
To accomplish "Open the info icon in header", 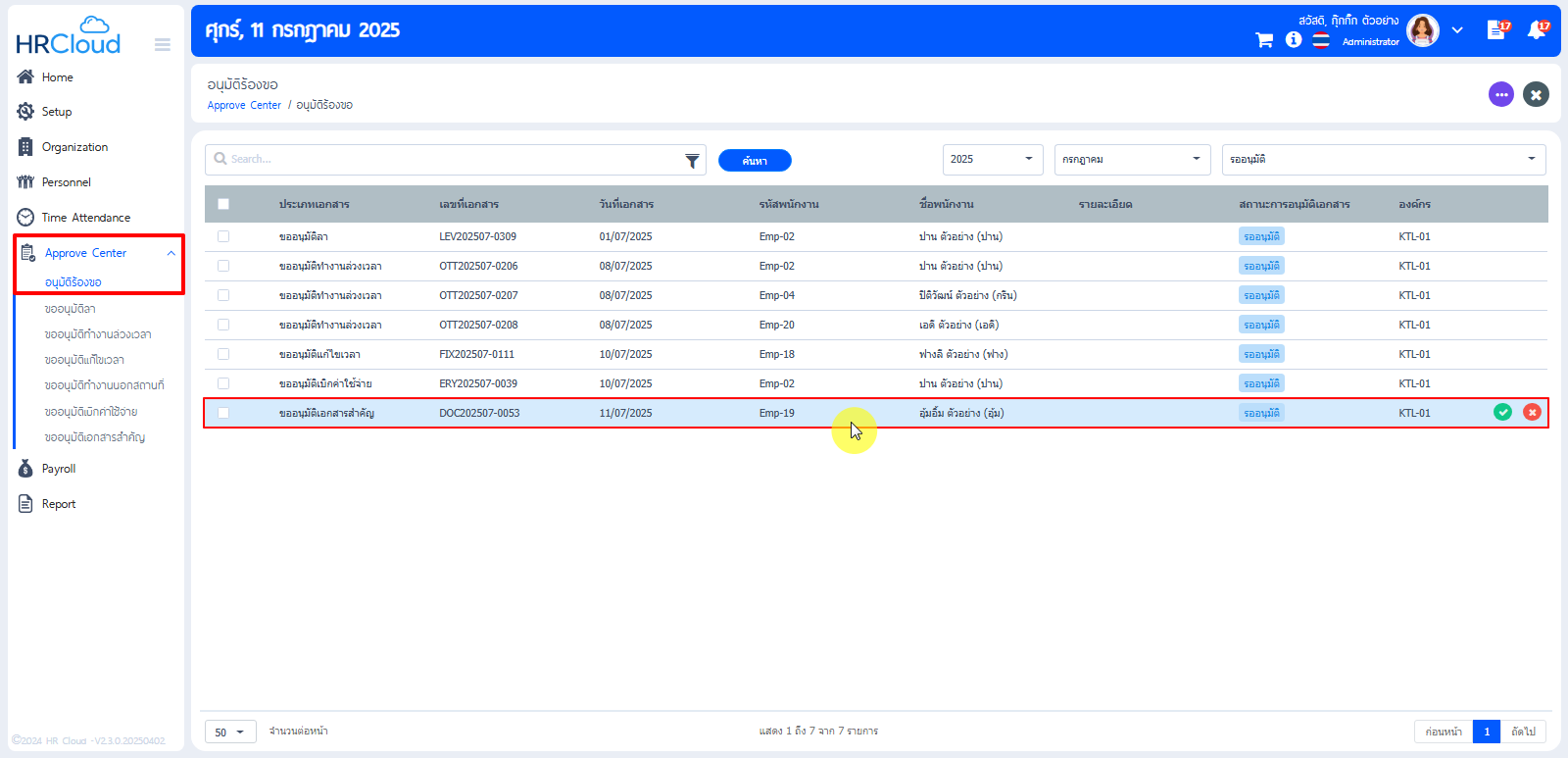I will tap(1294, 40).
